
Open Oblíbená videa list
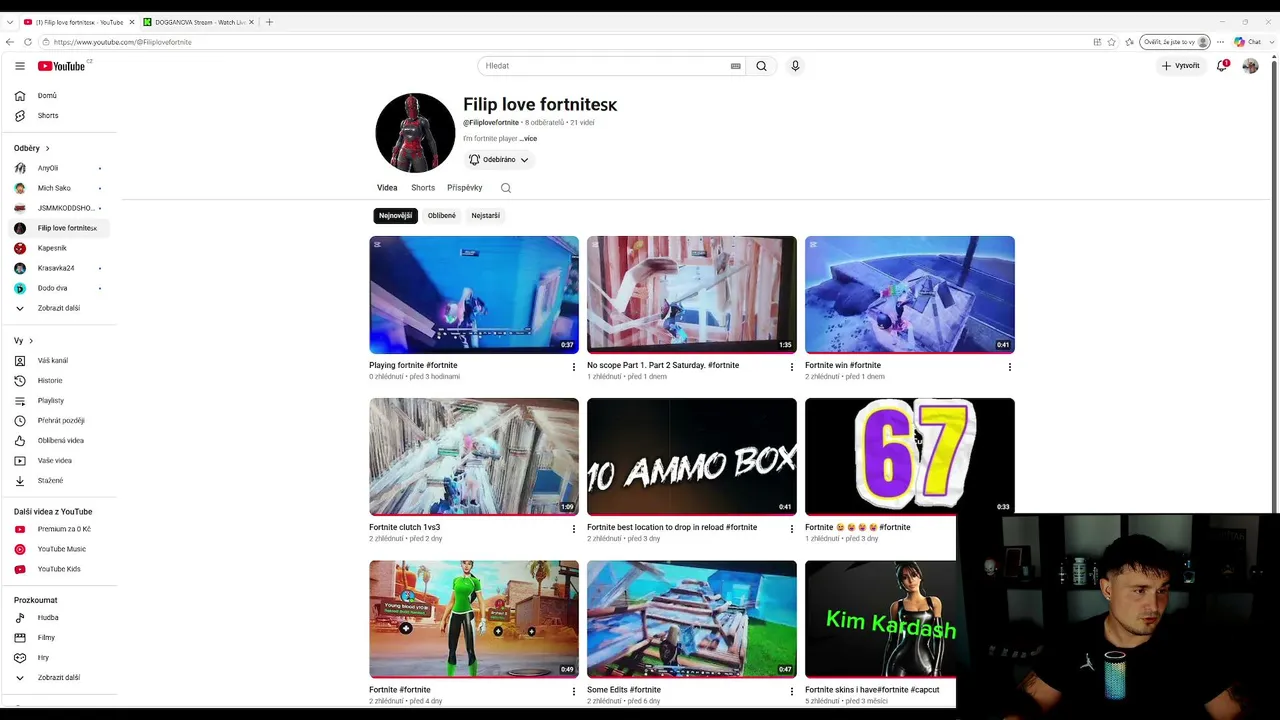tap(60, 441)
